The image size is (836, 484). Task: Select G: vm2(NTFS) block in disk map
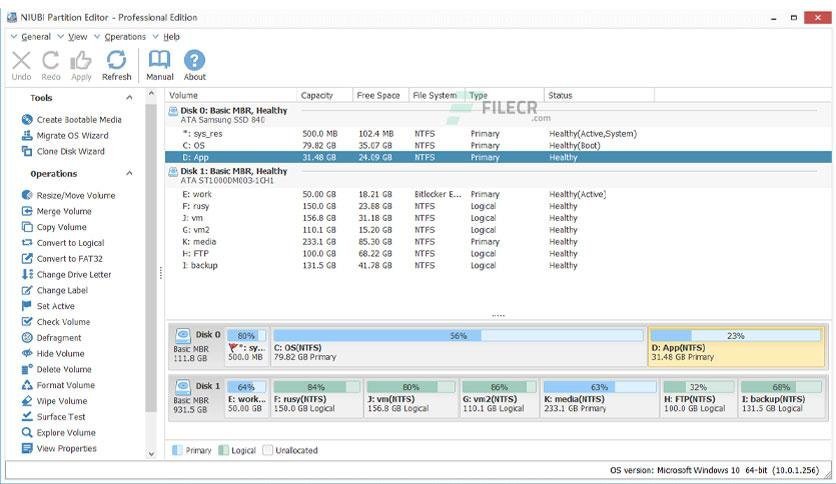[500, 397]
